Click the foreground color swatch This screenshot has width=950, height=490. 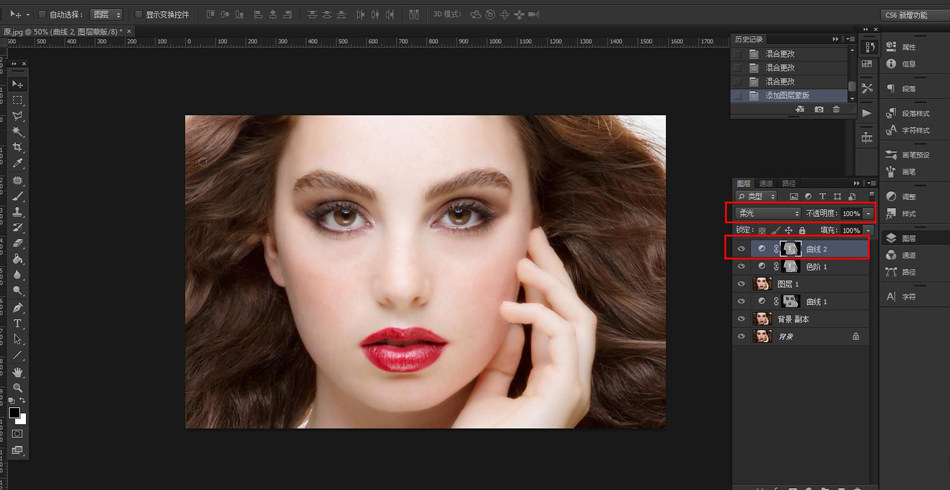(14, 412)
